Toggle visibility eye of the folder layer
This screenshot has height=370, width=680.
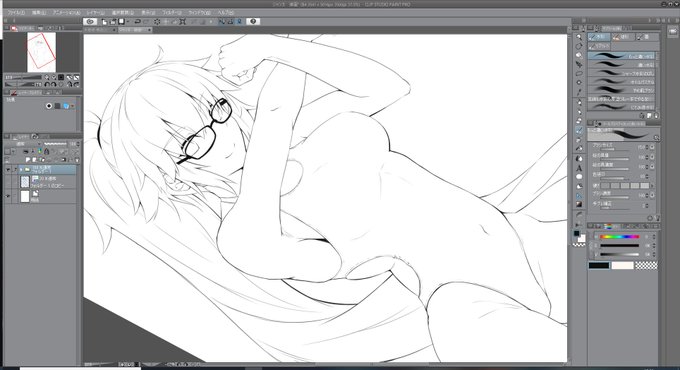coord(7,170)
